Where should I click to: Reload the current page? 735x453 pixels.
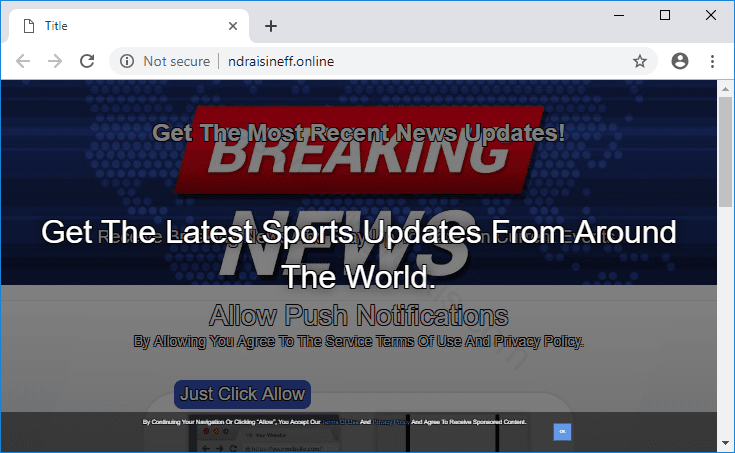point(87,61)
